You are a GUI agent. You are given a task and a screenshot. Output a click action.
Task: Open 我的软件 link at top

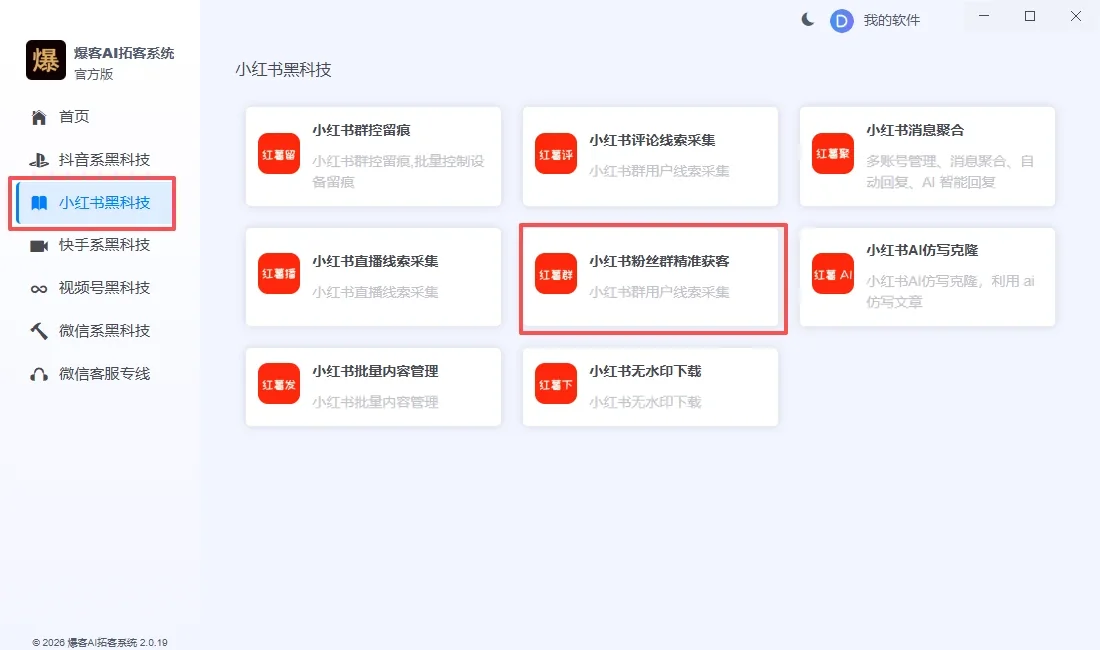892,20
